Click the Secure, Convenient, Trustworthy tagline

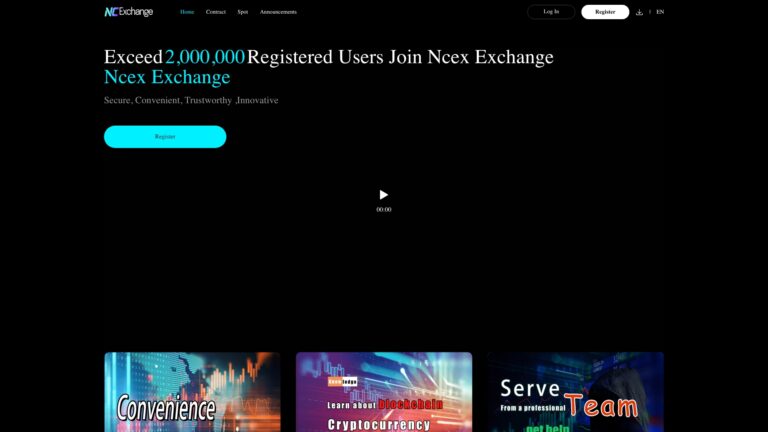click(191, 100)
